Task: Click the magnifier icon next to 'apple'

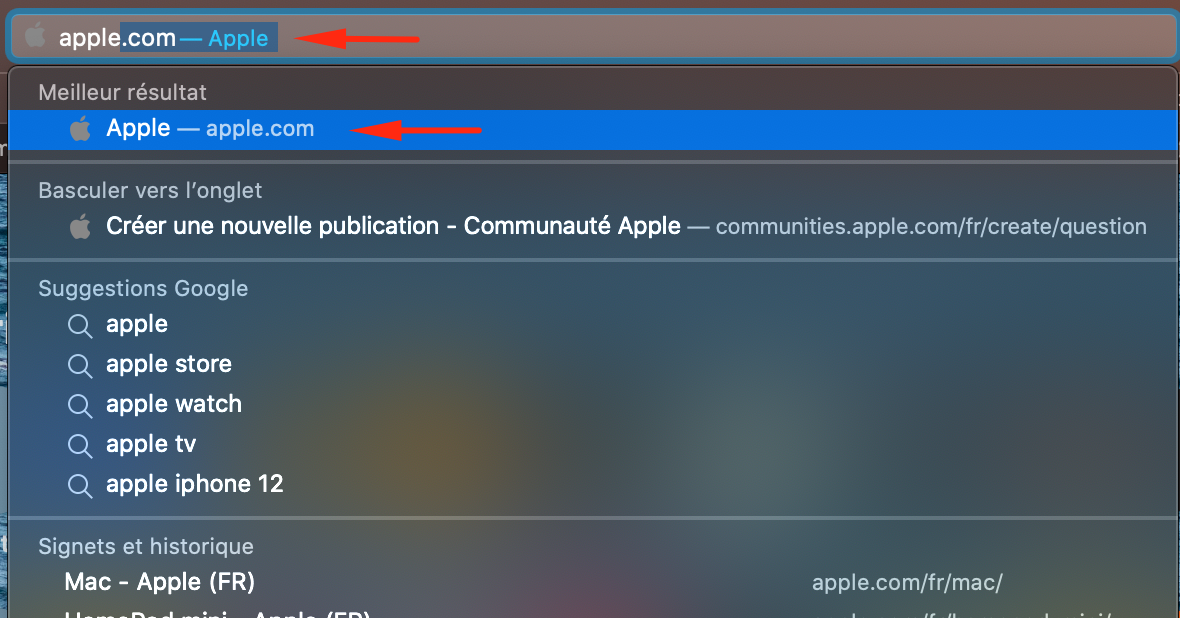Action: (x=81, y=326)
